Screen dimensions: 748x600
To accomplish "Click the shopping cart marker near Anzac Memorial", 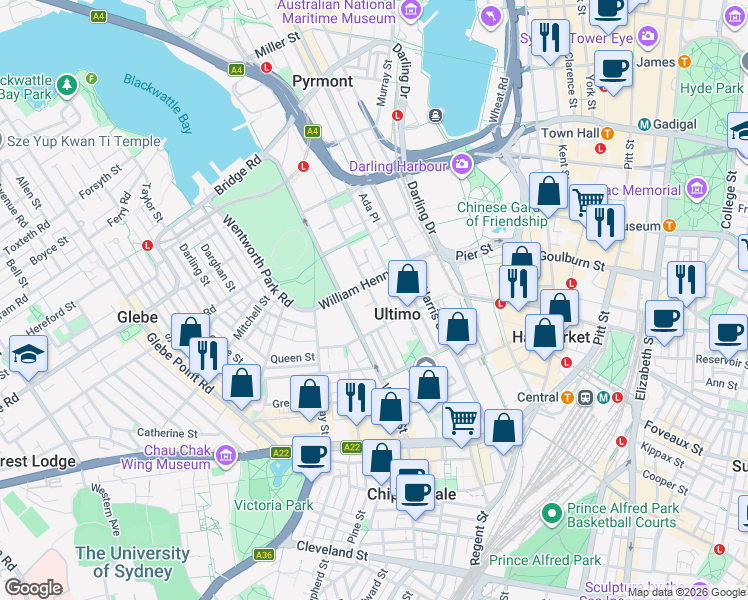I will point(587,200).
